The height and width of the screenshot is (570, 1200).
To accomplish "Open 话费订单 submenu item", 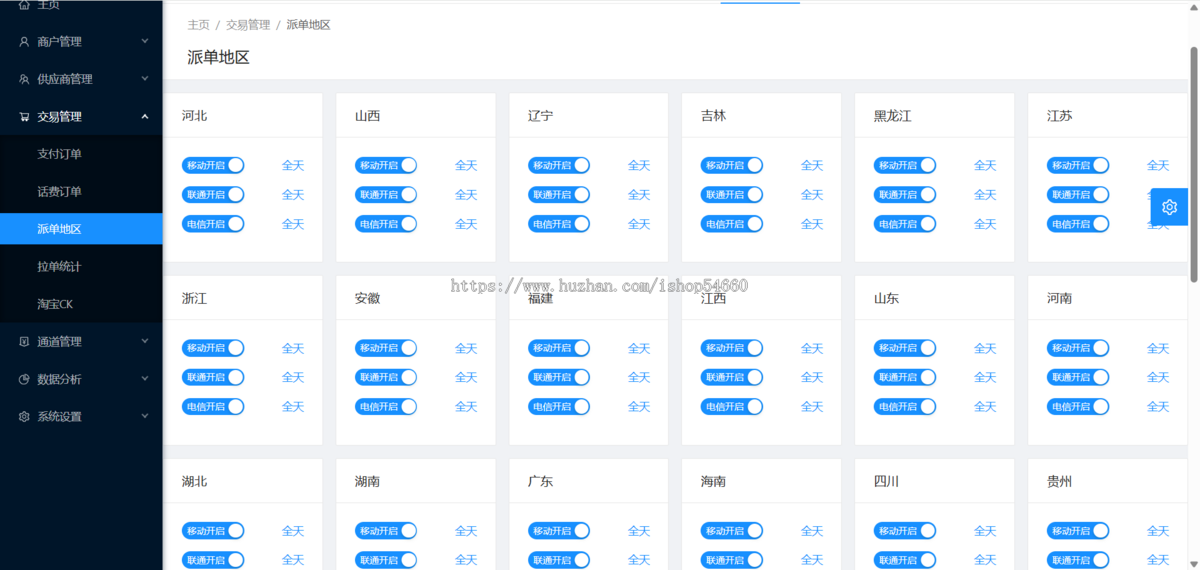I will [81, 192].
